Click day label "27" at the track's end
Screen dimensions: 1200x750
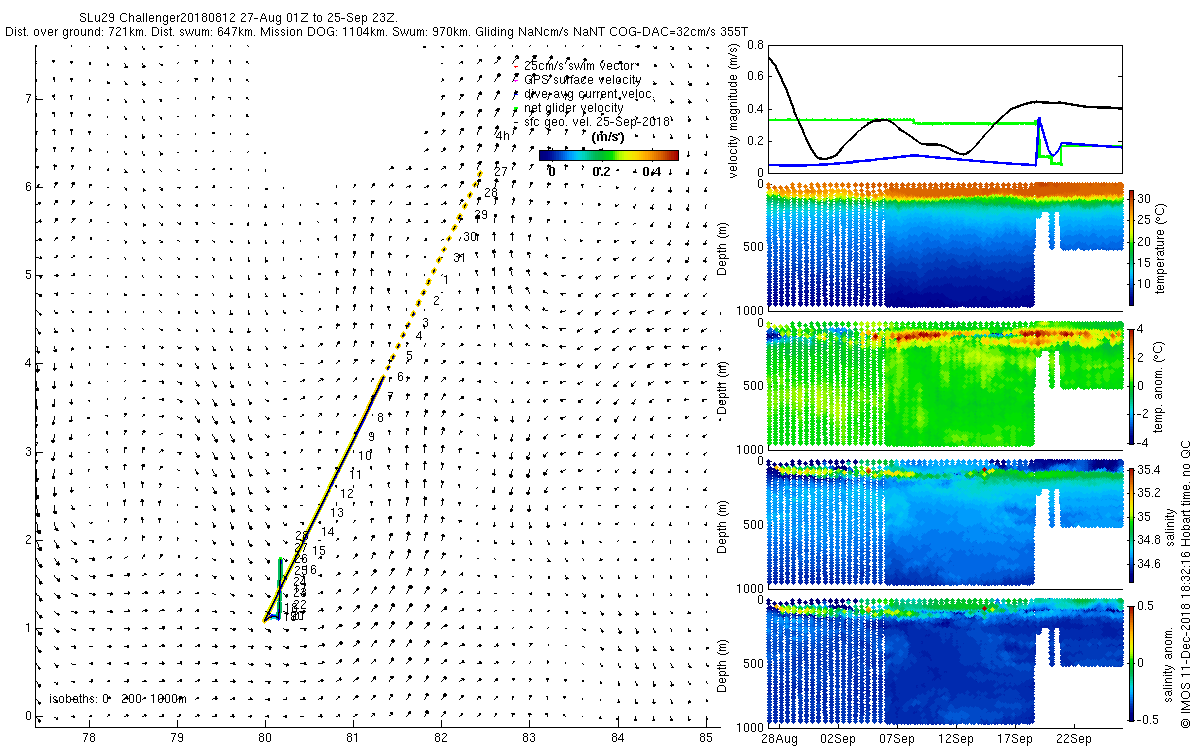(x=501, y=172)
